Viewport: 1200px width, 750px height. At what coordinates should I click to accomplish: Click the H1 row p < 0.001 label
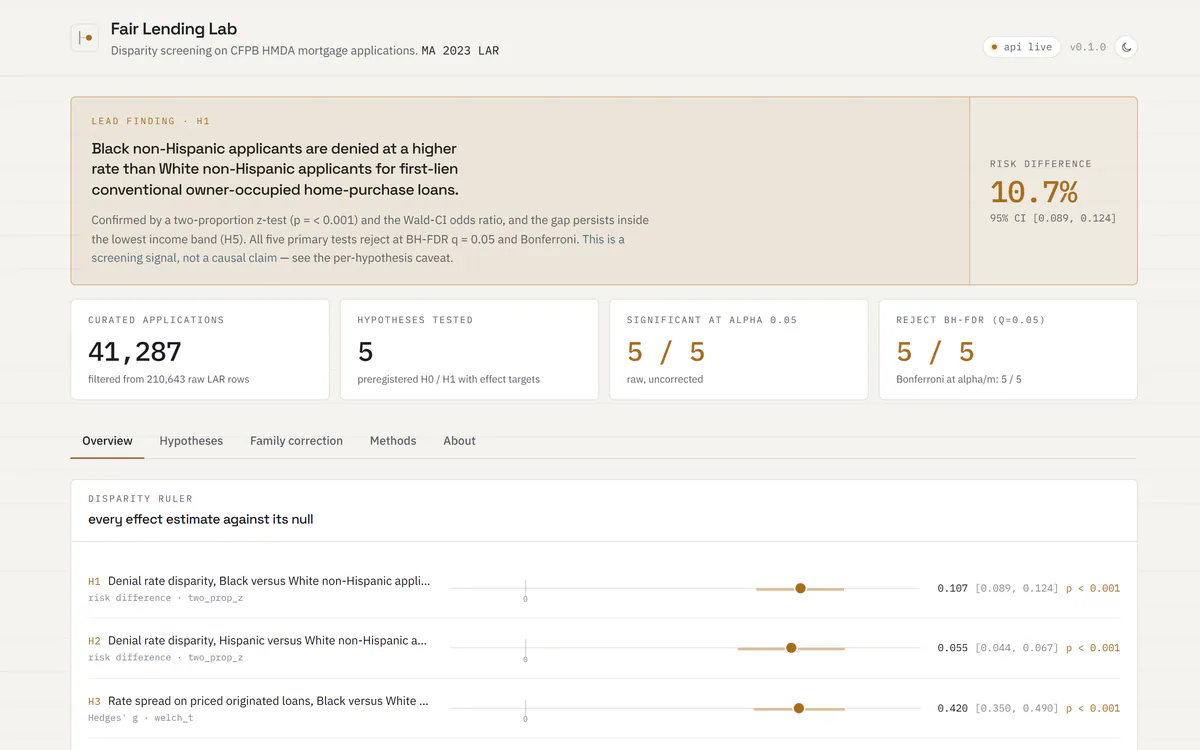(x=1093, y=588)
